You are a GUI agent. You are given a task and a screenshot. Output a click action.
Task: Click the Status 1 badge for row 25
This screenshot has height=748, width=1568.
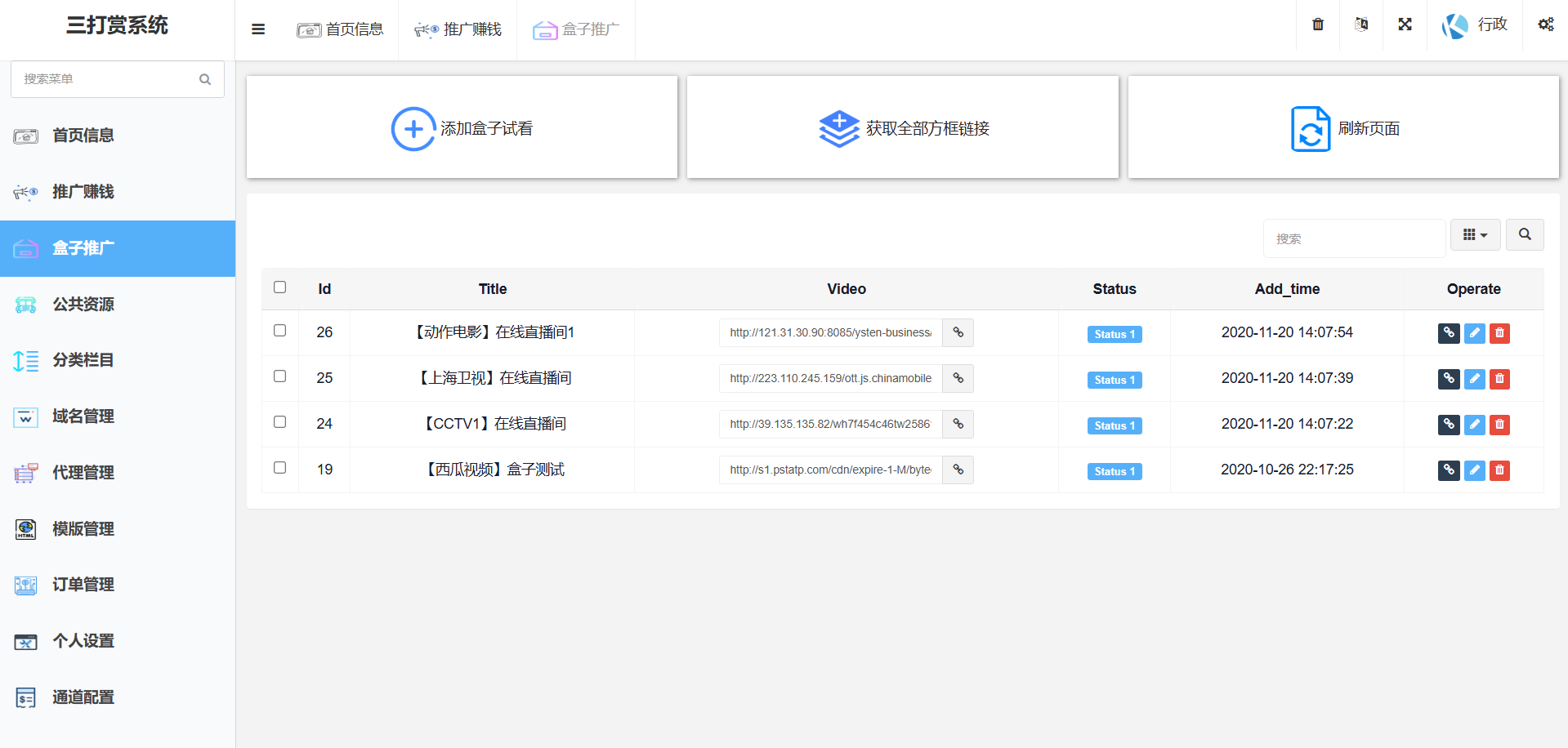coord(1114,380)
